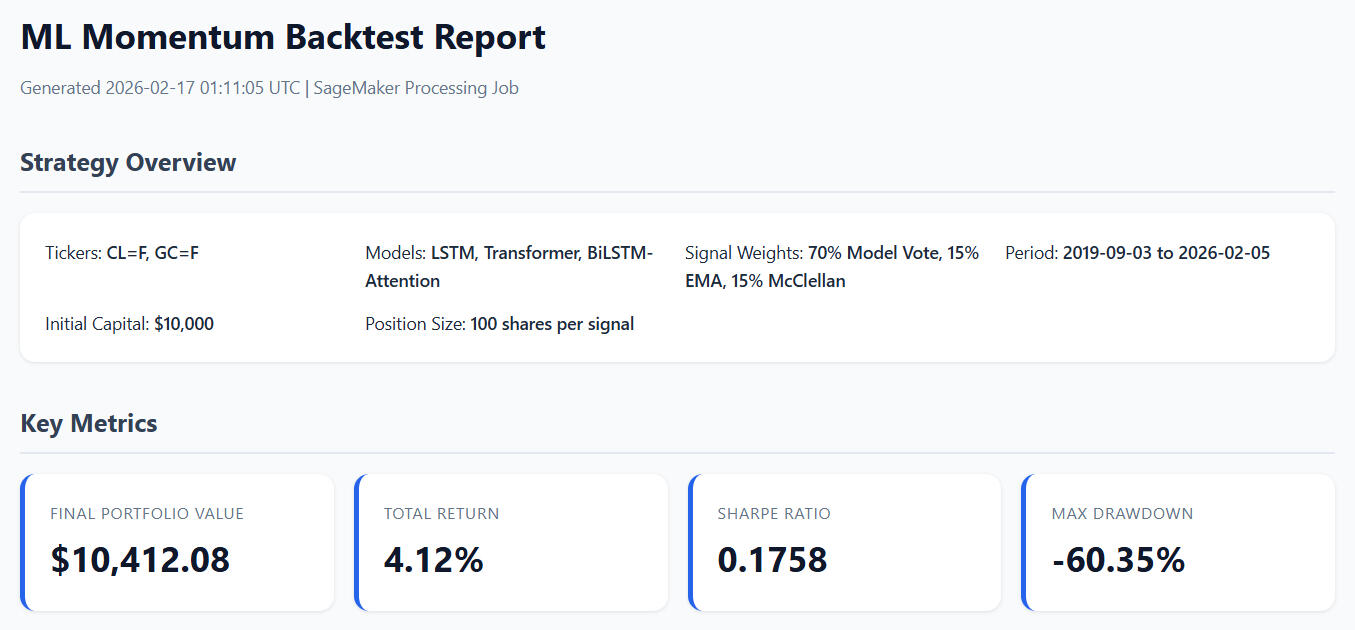Open the Final Portfolio Value card
The height and width of the screenshot is (630, 1355).
(177, 542)
